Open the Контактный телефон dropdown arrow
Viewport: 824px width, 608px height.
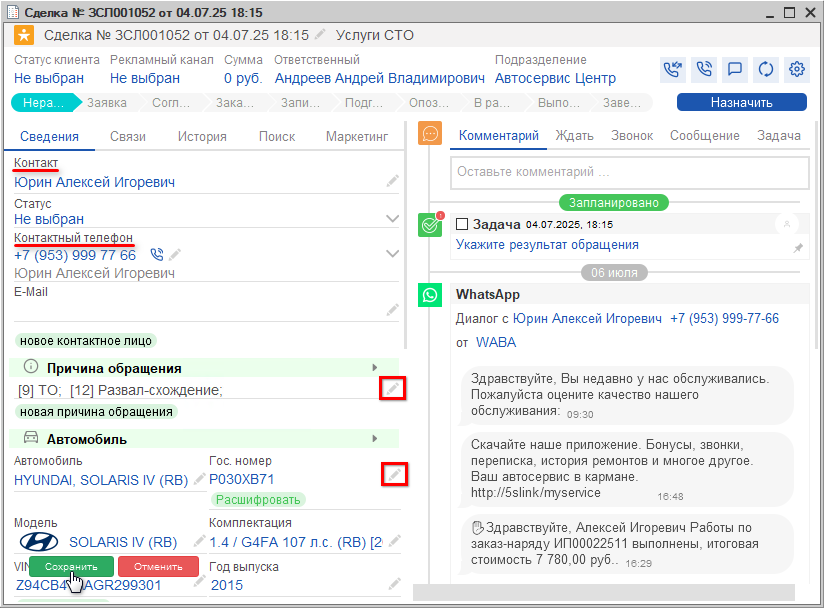[x=393, y=255]
